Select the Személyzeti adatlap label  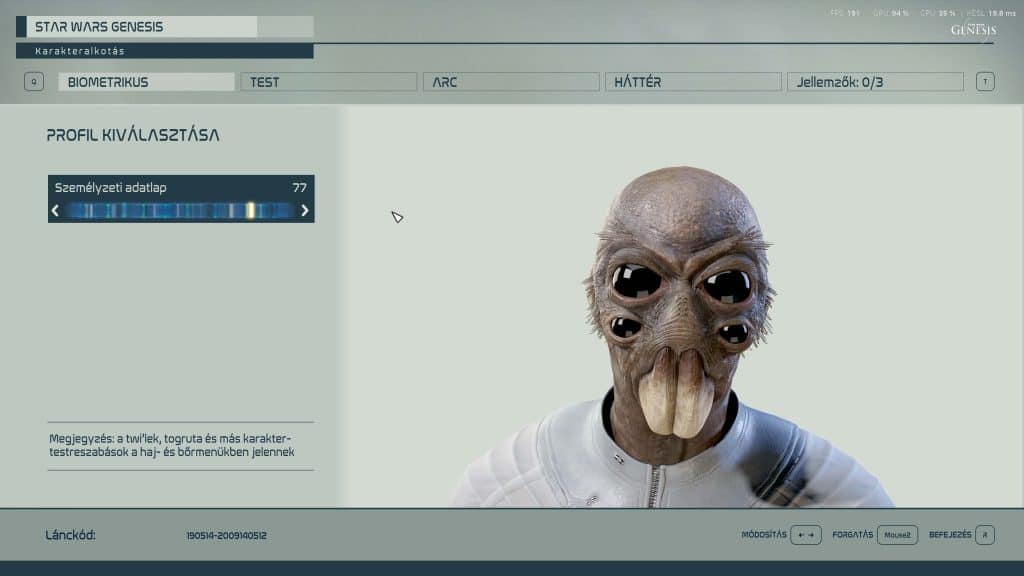[110, 188]
